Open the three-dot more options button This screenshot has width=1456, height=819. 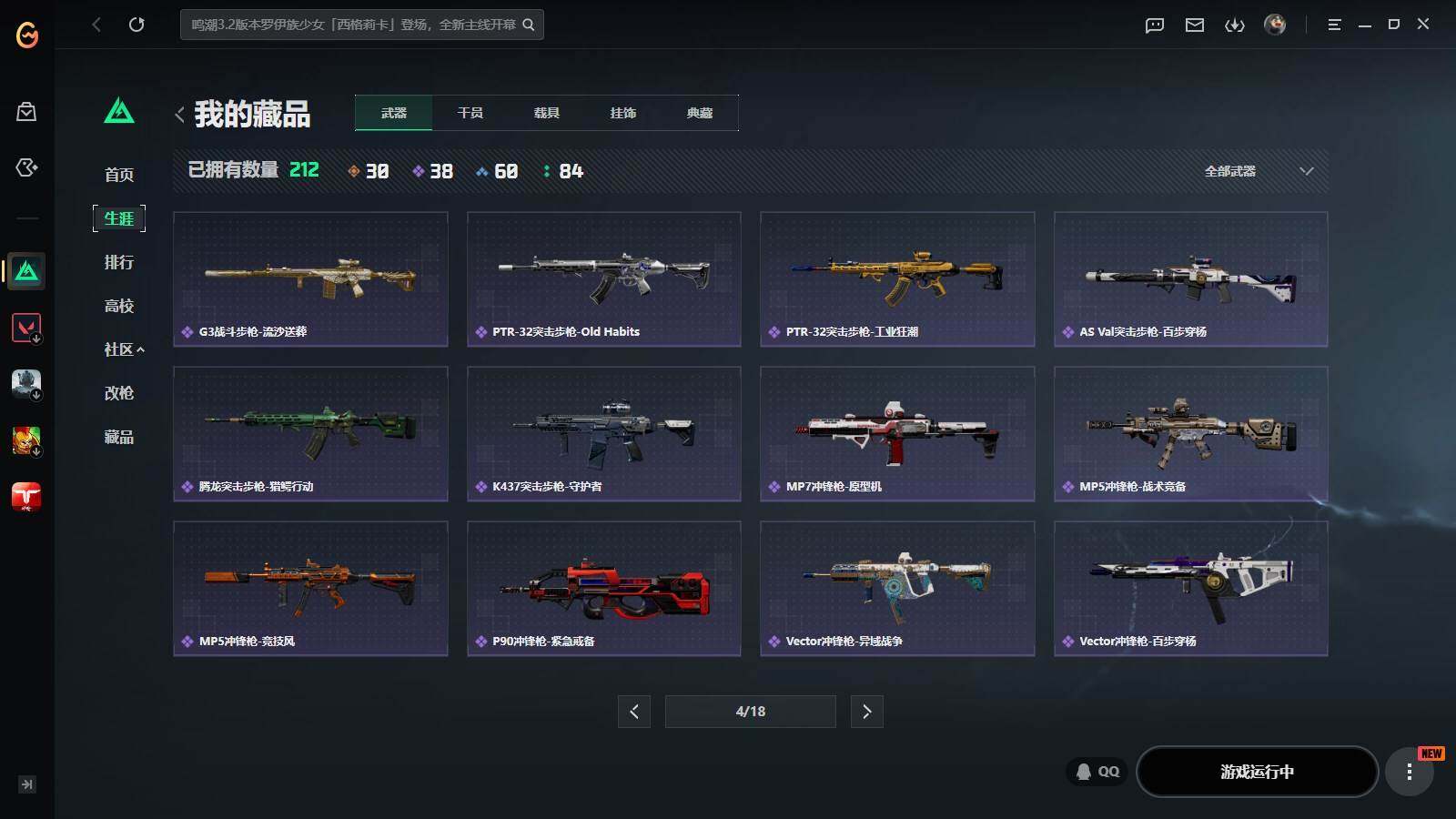click(x=1410, y=772)
